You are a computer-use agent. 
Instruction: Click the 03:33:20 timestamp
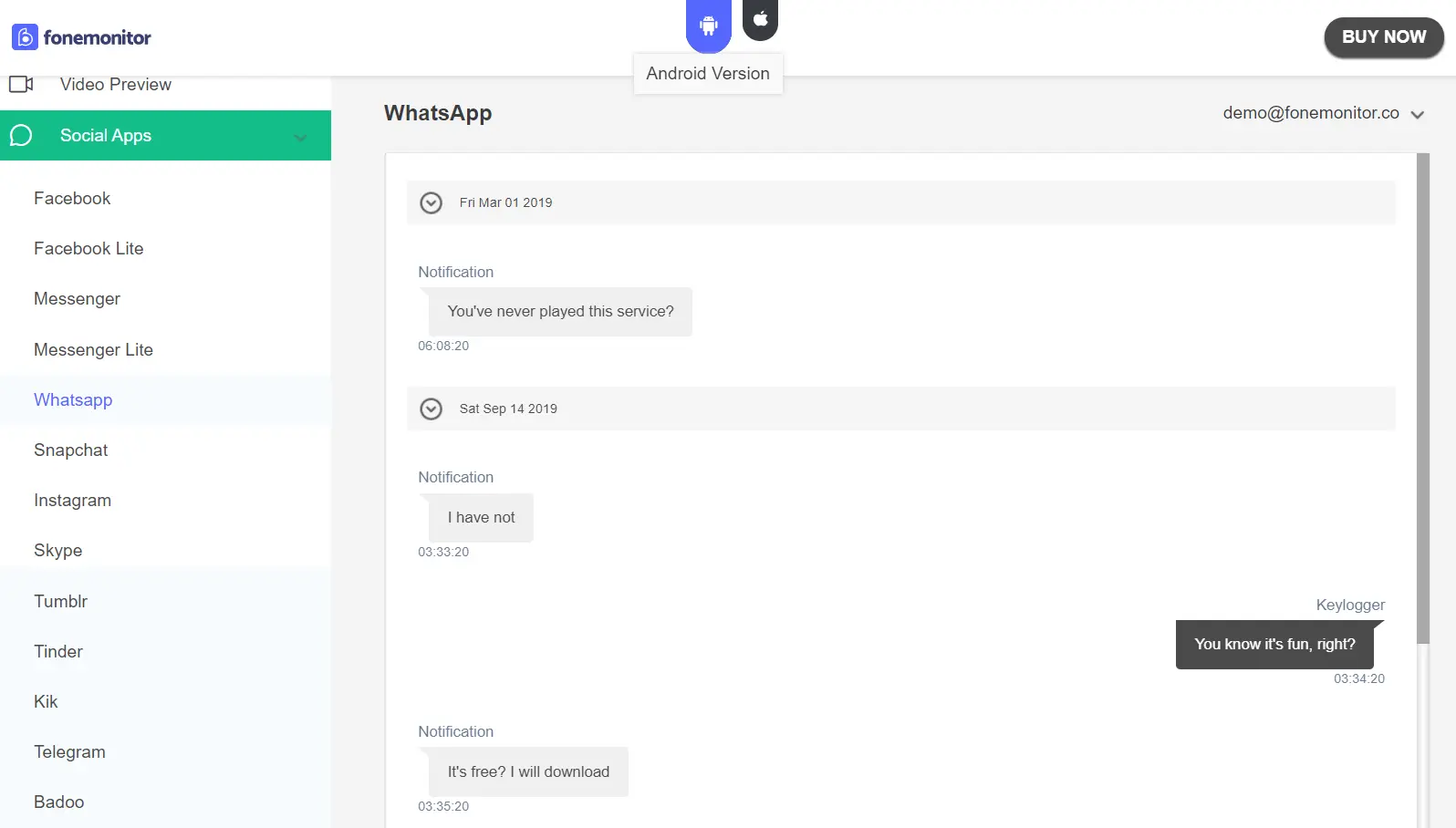pyautogui.click(x=443, y=553)
